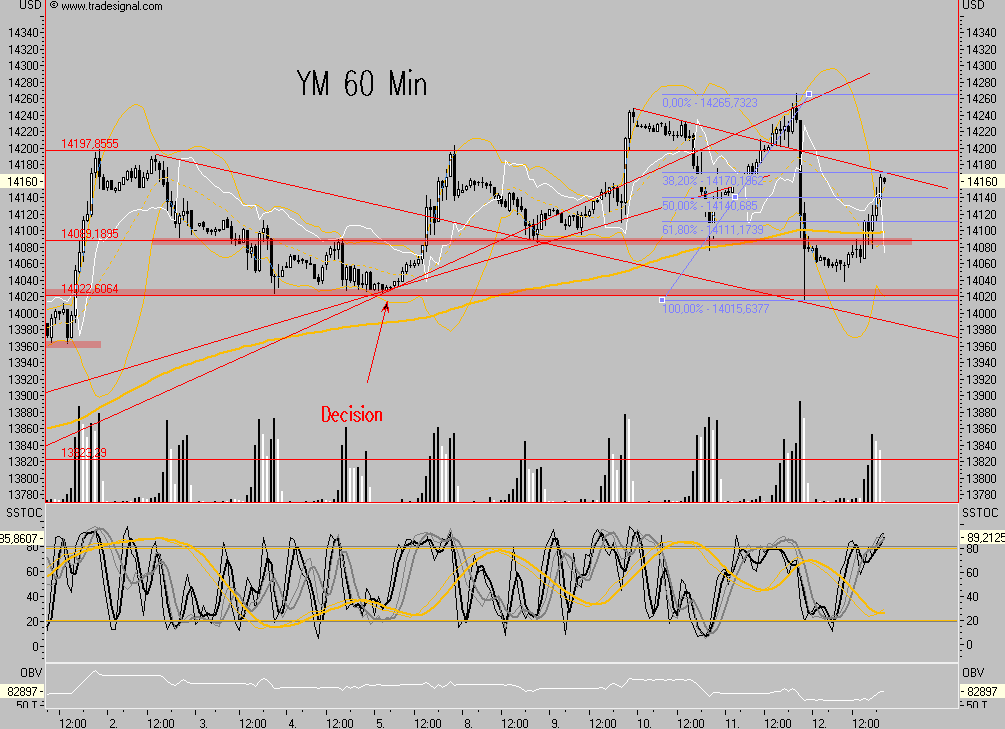Click the date label 8. on the time axis
Image resolution: width=1005 pixels, height=729 pixels.
(467, 721)
